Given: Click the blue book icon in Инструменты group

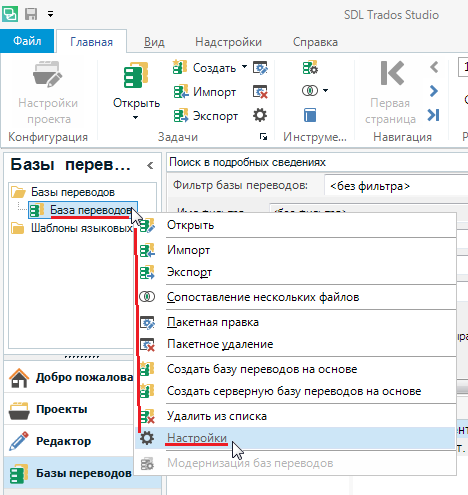Looking at the screenshot, I should (310, 115).
